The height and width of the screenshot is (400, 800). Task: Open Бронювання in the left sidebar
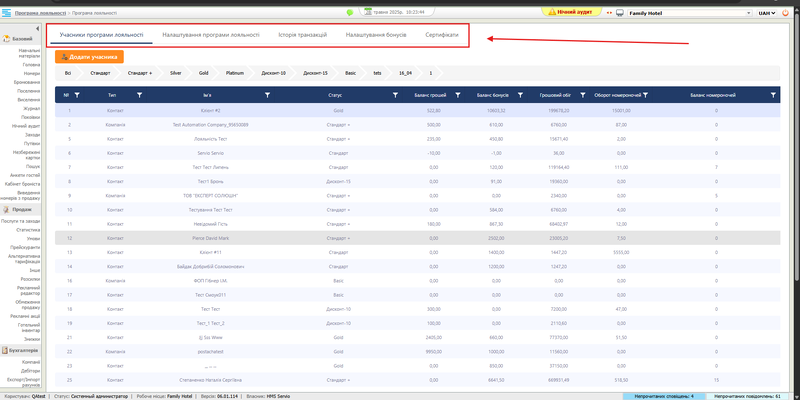pyautogui.click(x=28, y=81)
